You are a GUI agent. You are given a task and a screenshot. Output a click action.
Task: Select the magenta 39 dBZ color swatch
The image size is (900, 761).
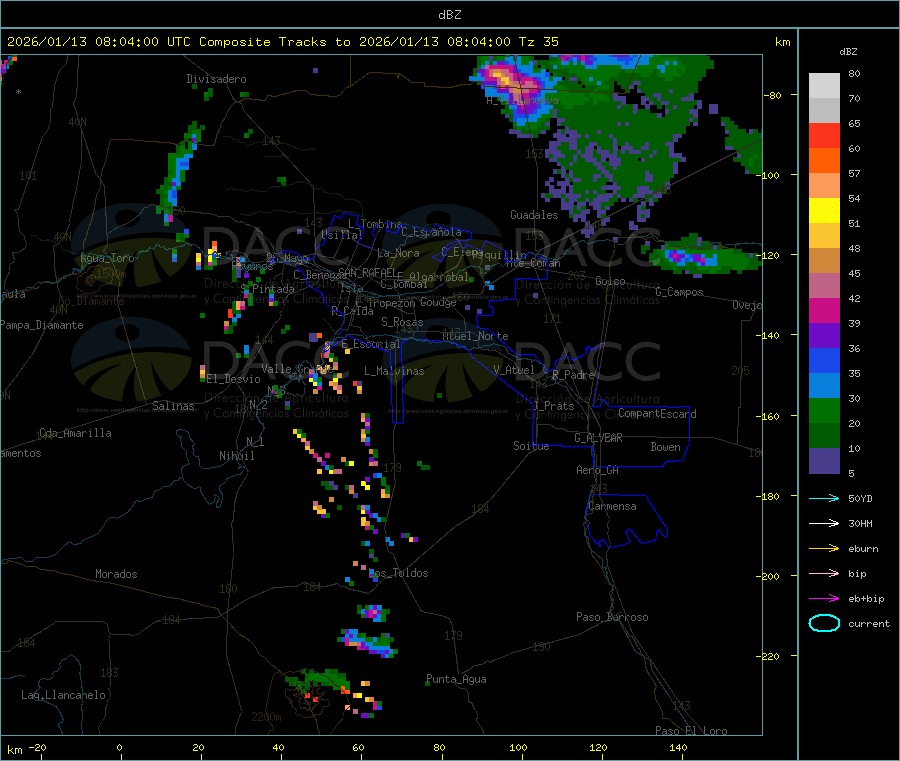[824, 310]
